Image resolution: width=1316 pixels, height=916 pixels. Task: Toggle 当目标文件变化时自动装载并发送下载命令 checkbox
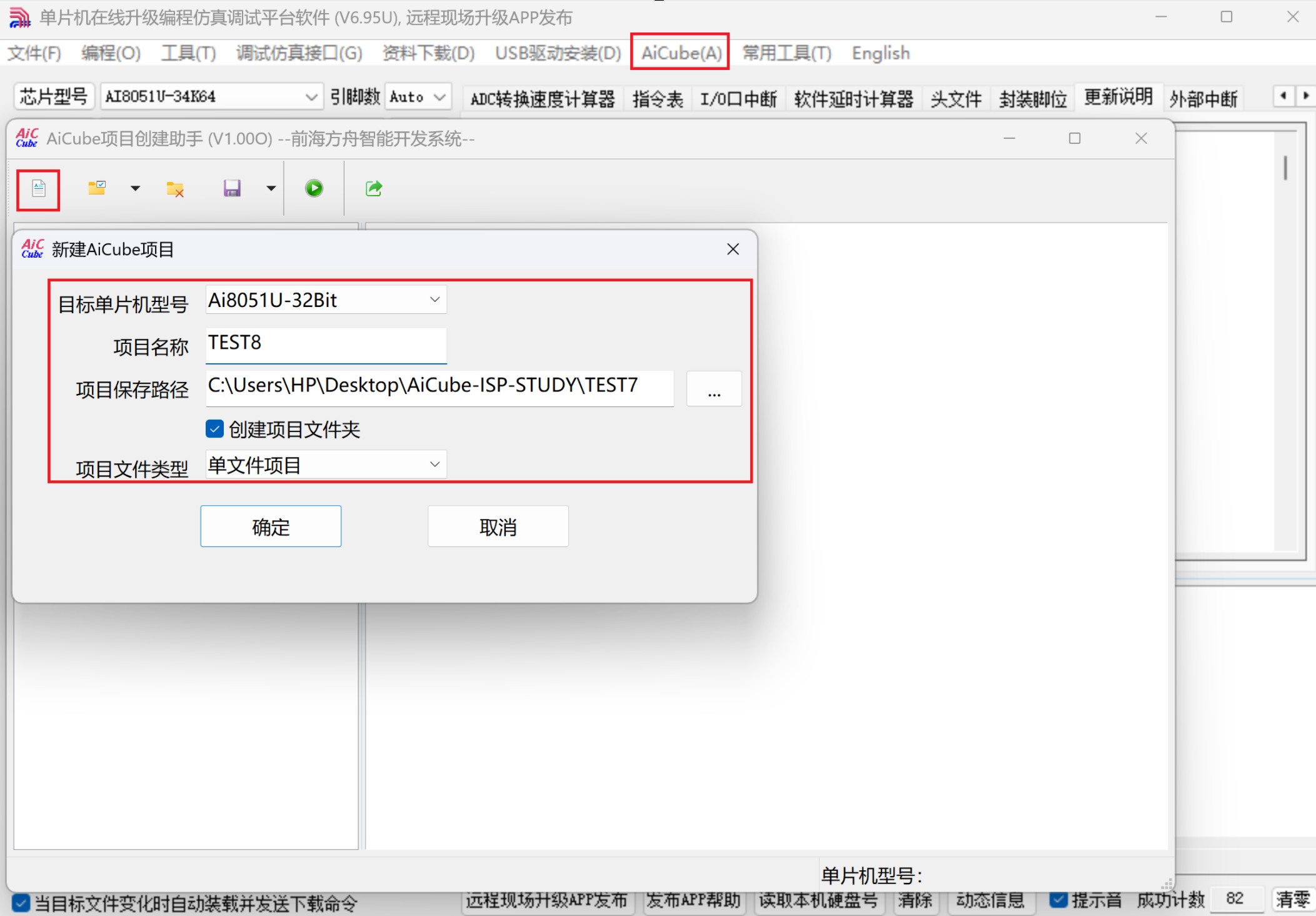click(x=21, y=903)
